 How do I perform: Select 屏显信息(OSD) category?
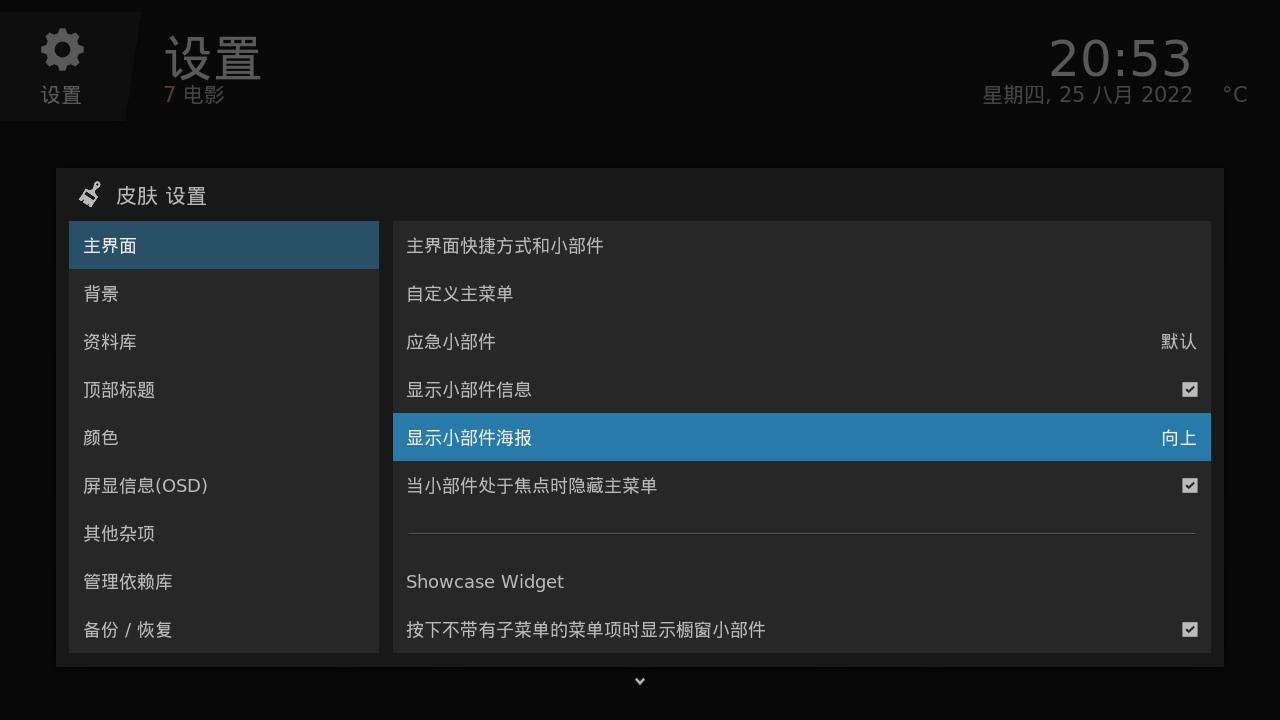[x=224, y=486]
